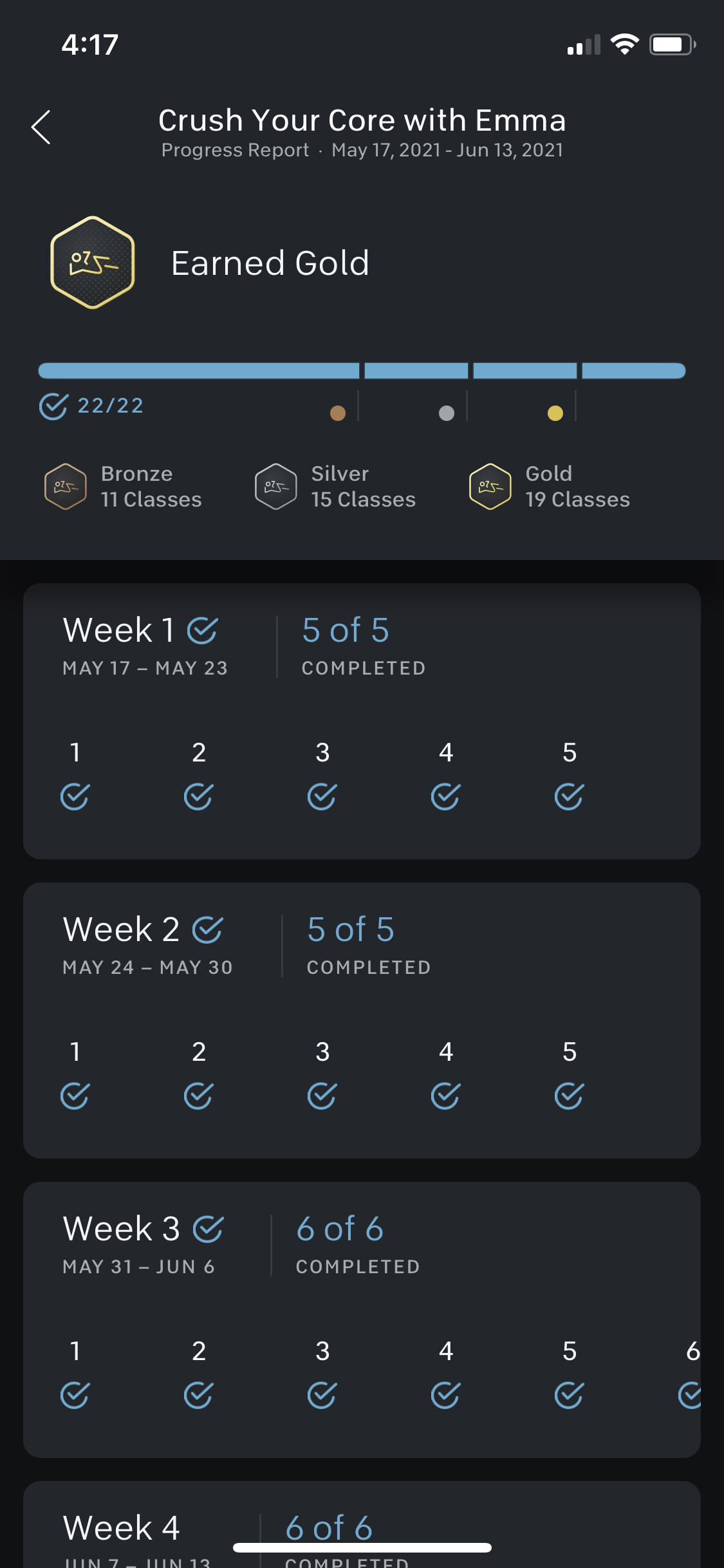Screen dimensions: 724x1568
Task: Open the Week 1 header checkmark
Action: click(203, 631)
